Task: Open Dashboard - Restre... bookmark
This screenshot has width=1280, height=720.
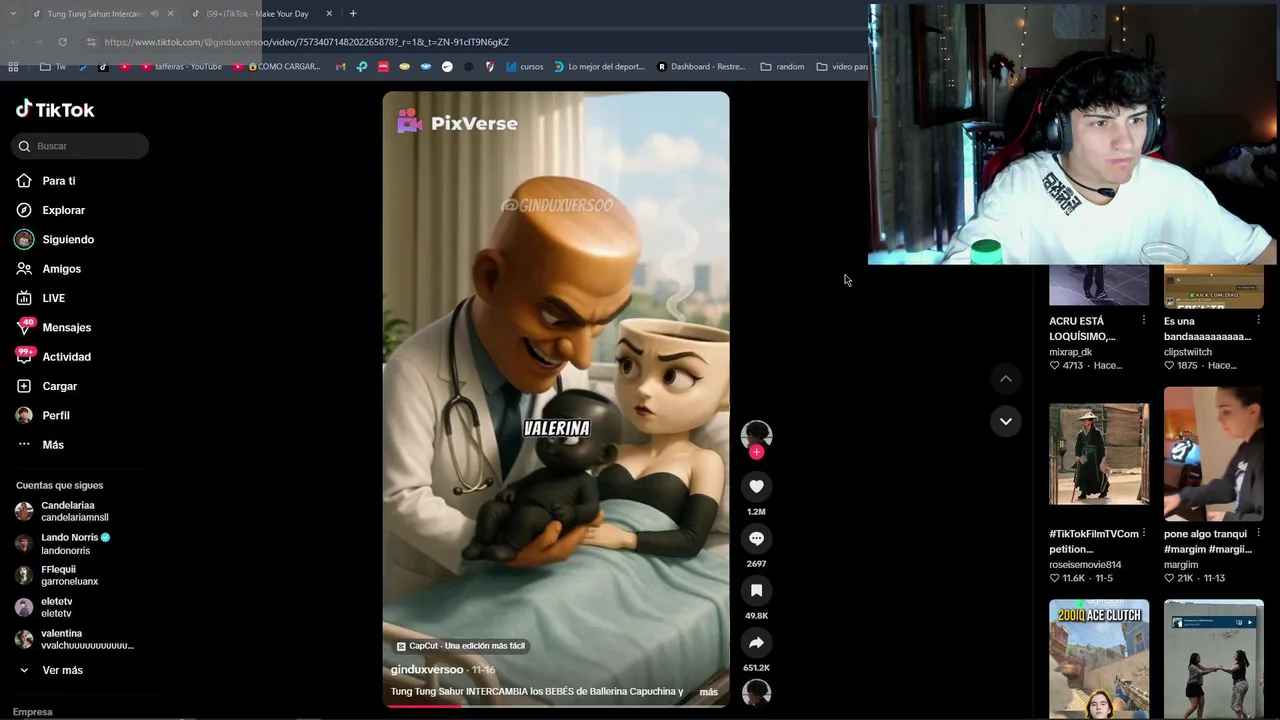Action: [701, 67]
